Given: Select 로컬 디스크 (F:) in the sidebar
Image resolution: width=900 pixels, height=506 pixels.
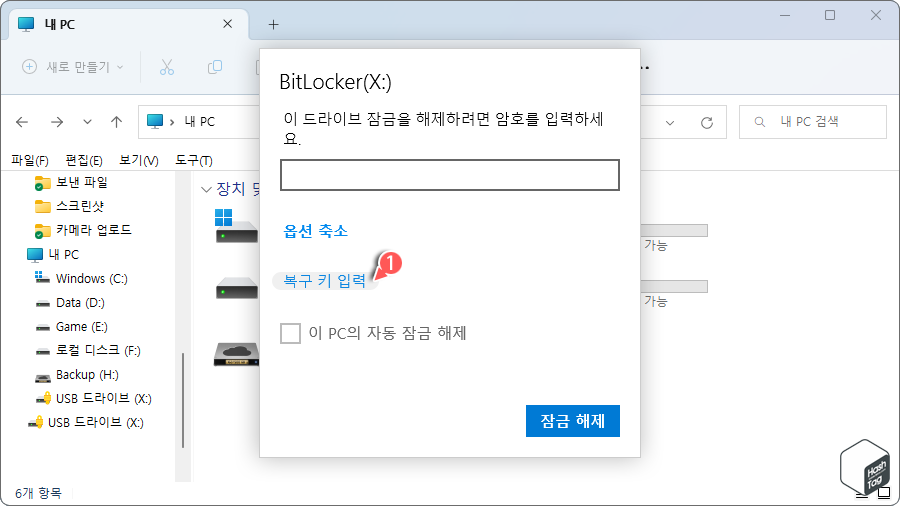Looking at the screenshot, I should click(98, 351).
